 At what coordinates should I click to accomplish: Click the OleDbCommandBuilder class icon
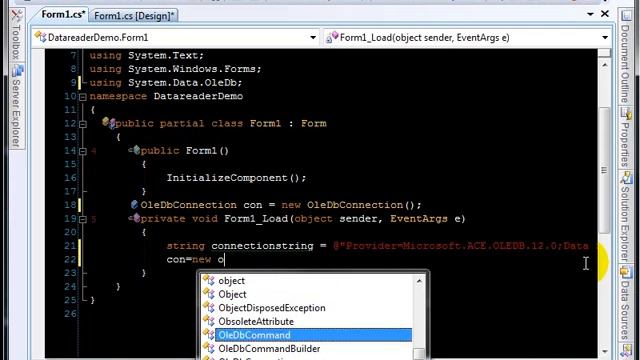(209, 348)
